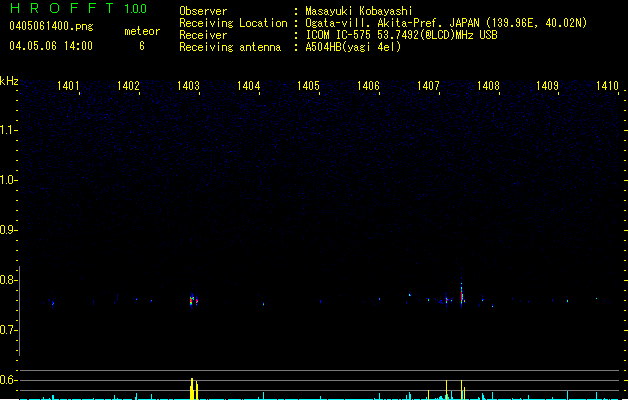The width and height of the screenshot is (629, 400).
Task: Click the 1.1 kHz frequency axis label
Action: coord(8,130)
